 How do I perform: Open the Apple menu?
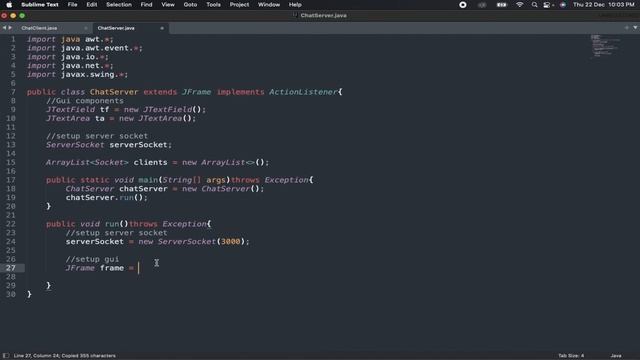(9, 5)
